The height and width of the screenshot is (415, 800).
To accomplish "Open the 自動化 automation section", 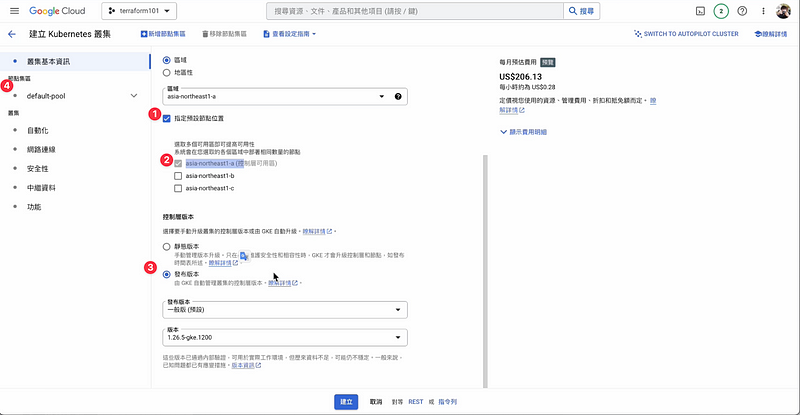I will [x=38, y=131].
